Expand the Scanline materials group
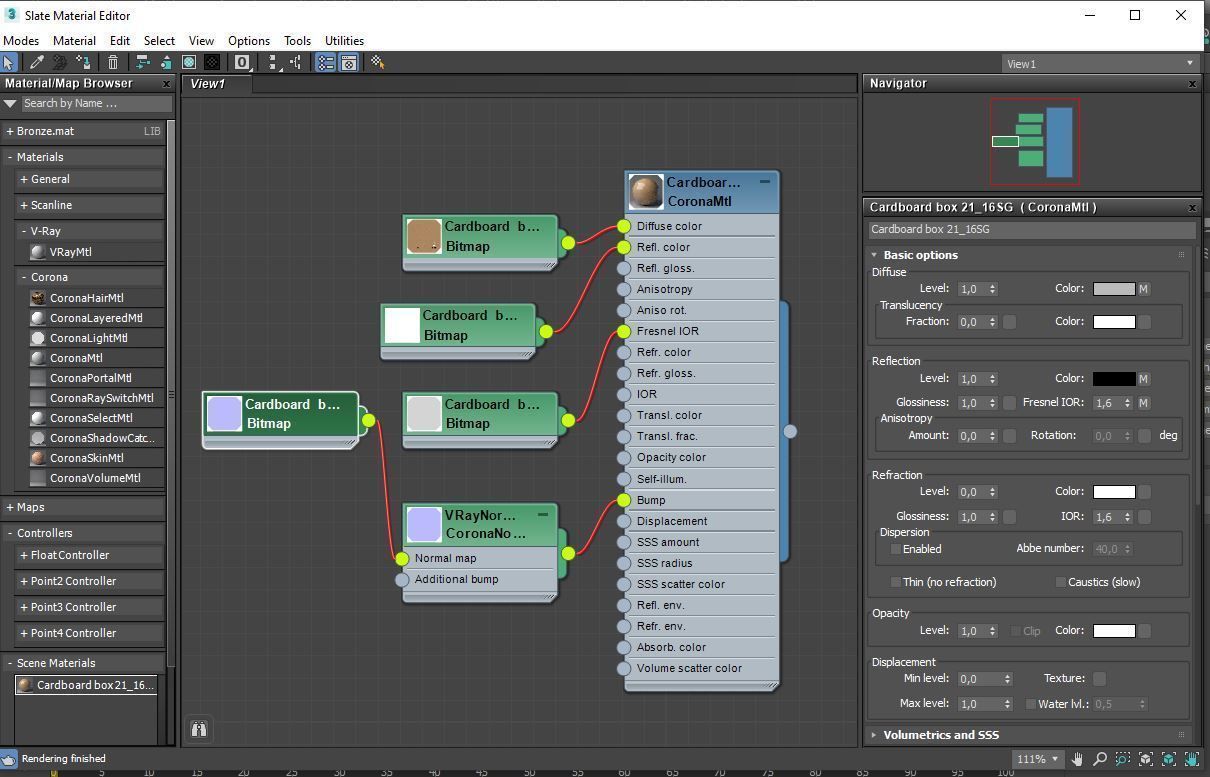1210x777 pixels. coord(23,205)
